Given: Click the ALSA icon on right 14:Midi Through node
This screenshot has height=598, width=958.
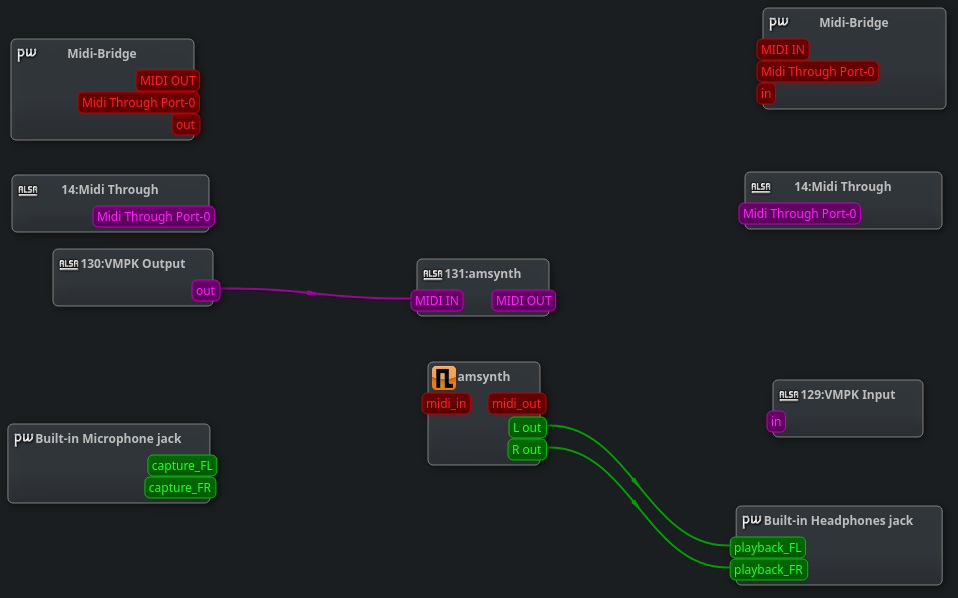Looking at the screenshot, I should (x=761, y=187).
